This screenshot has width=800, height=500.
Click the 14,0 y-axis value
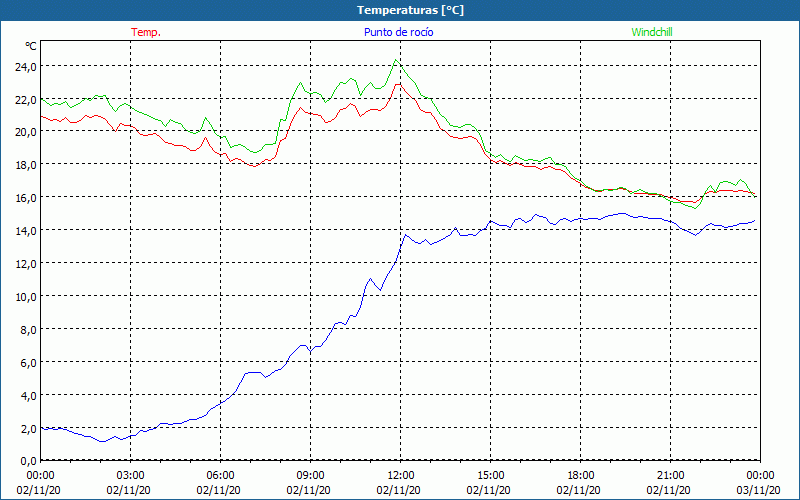[26, 231]
